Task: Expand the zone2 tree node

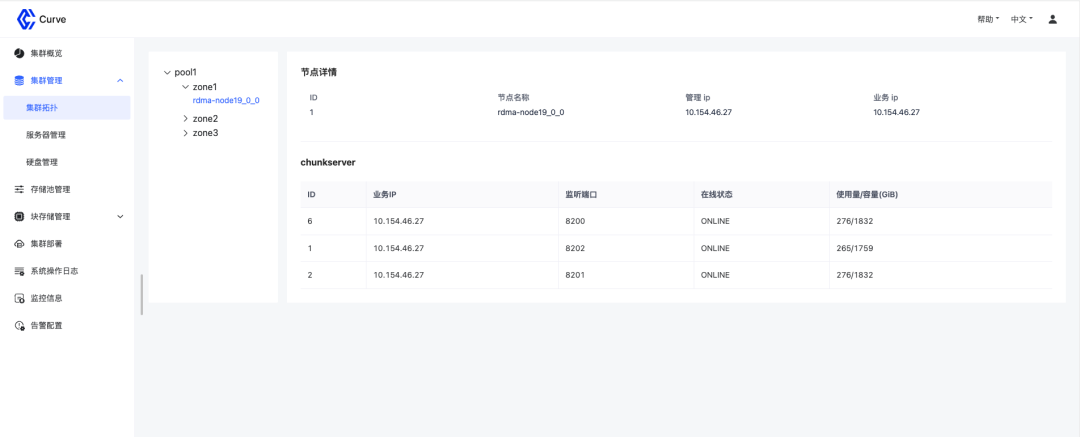Action: click(185, 118)
